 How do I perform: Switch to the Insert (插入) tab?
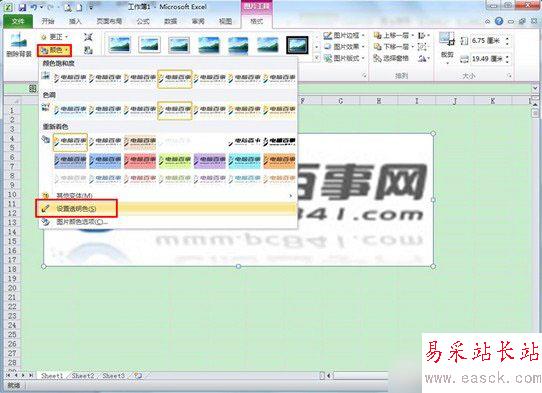click(75, 21)
